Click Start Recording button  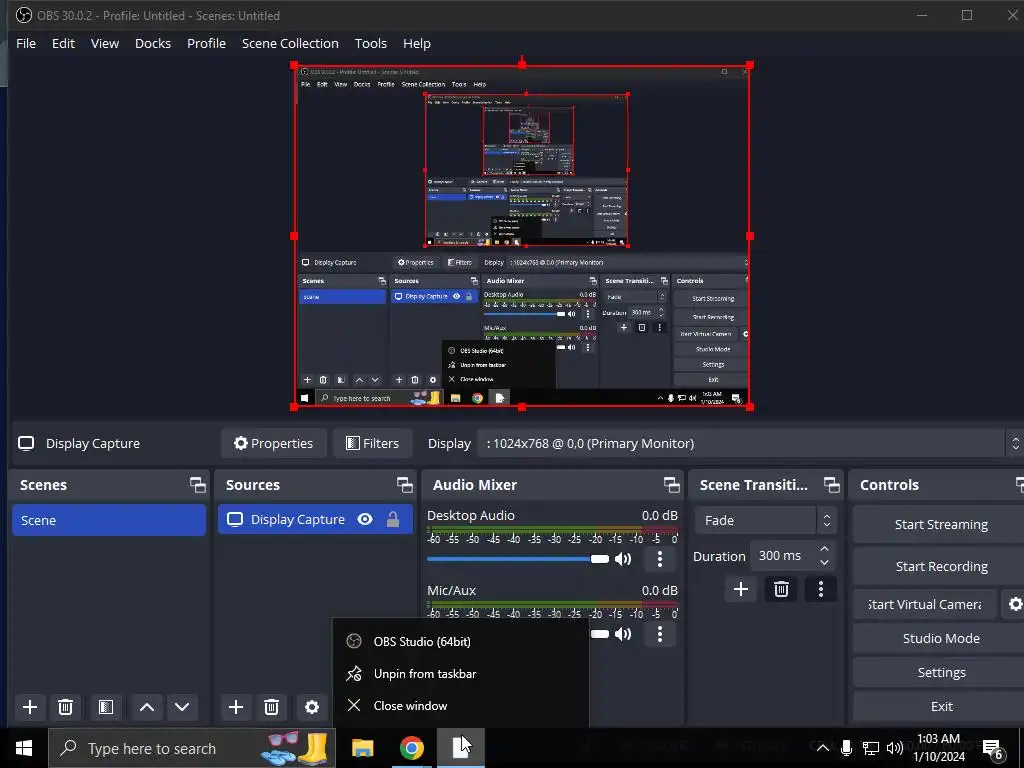940,566
